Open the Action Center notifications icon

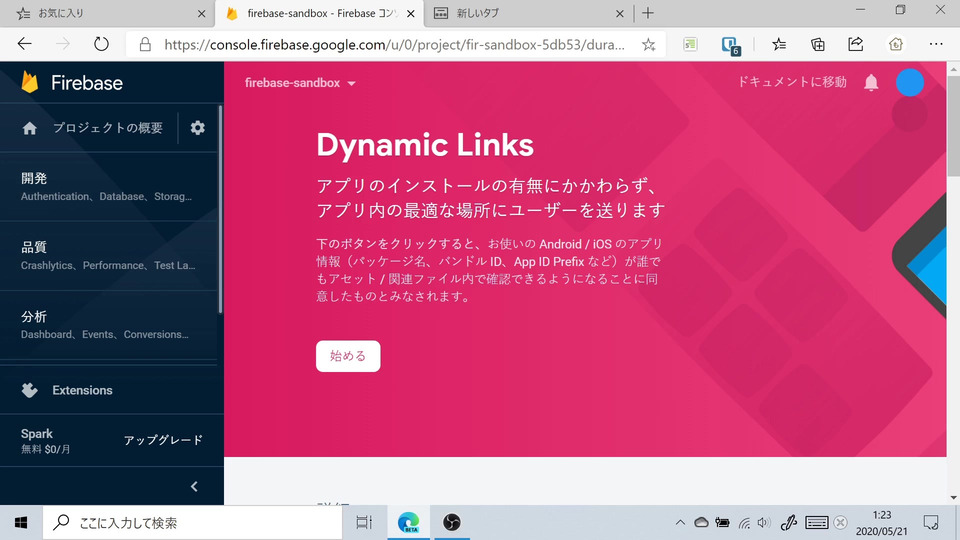click(931, 522)
